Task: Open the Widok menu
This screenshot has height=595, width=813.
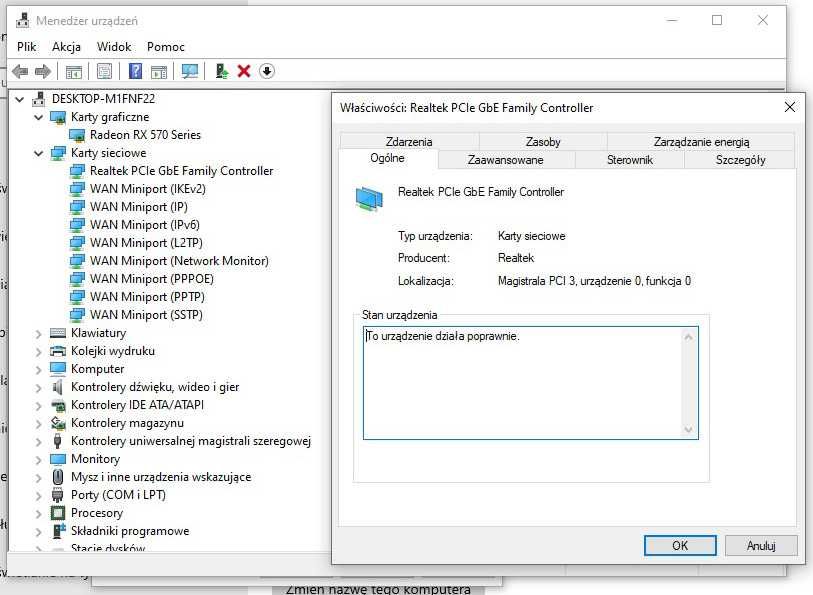Action: 114,47
